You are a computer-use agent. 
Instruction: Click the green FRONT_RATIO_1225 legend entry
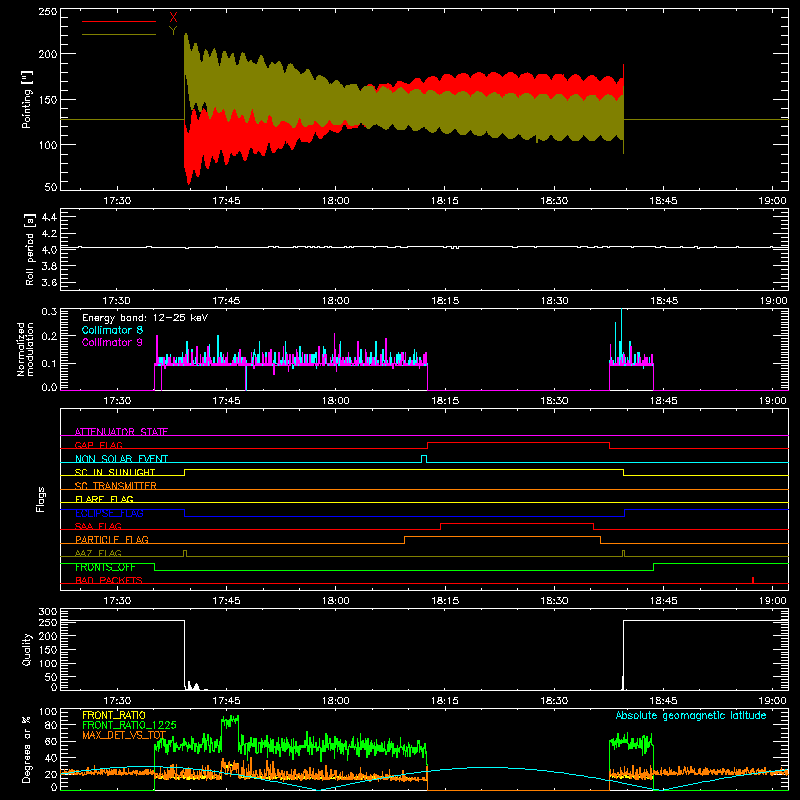click(x=129, y=725)
